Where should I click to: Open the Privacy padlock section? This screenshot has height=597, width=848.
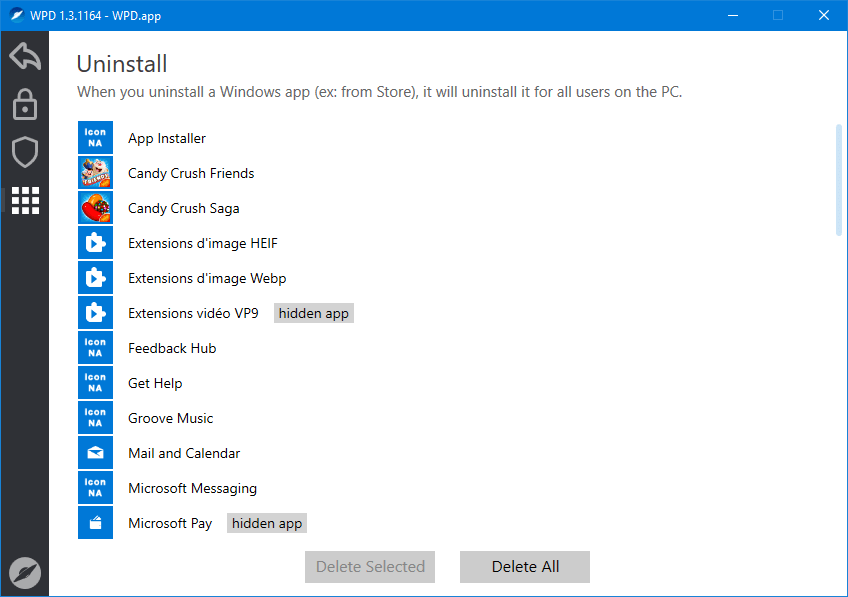tap(25, 104)
